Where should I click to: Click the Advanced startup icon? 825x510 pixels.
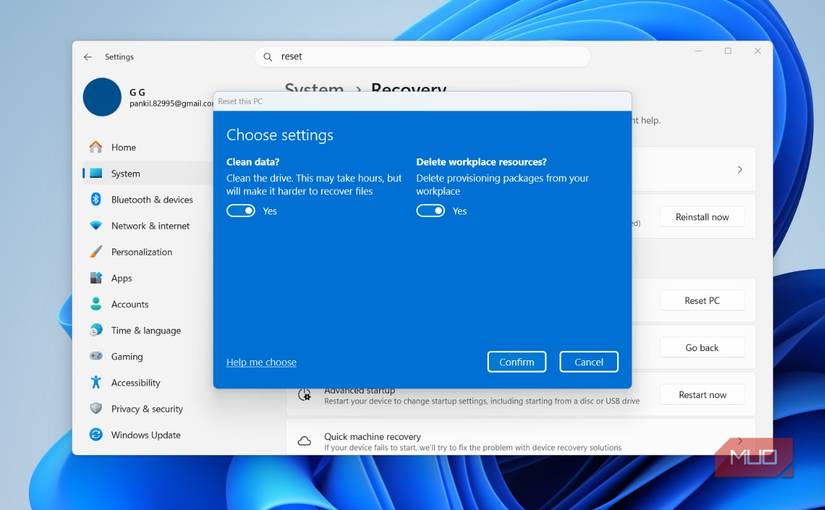304,394
